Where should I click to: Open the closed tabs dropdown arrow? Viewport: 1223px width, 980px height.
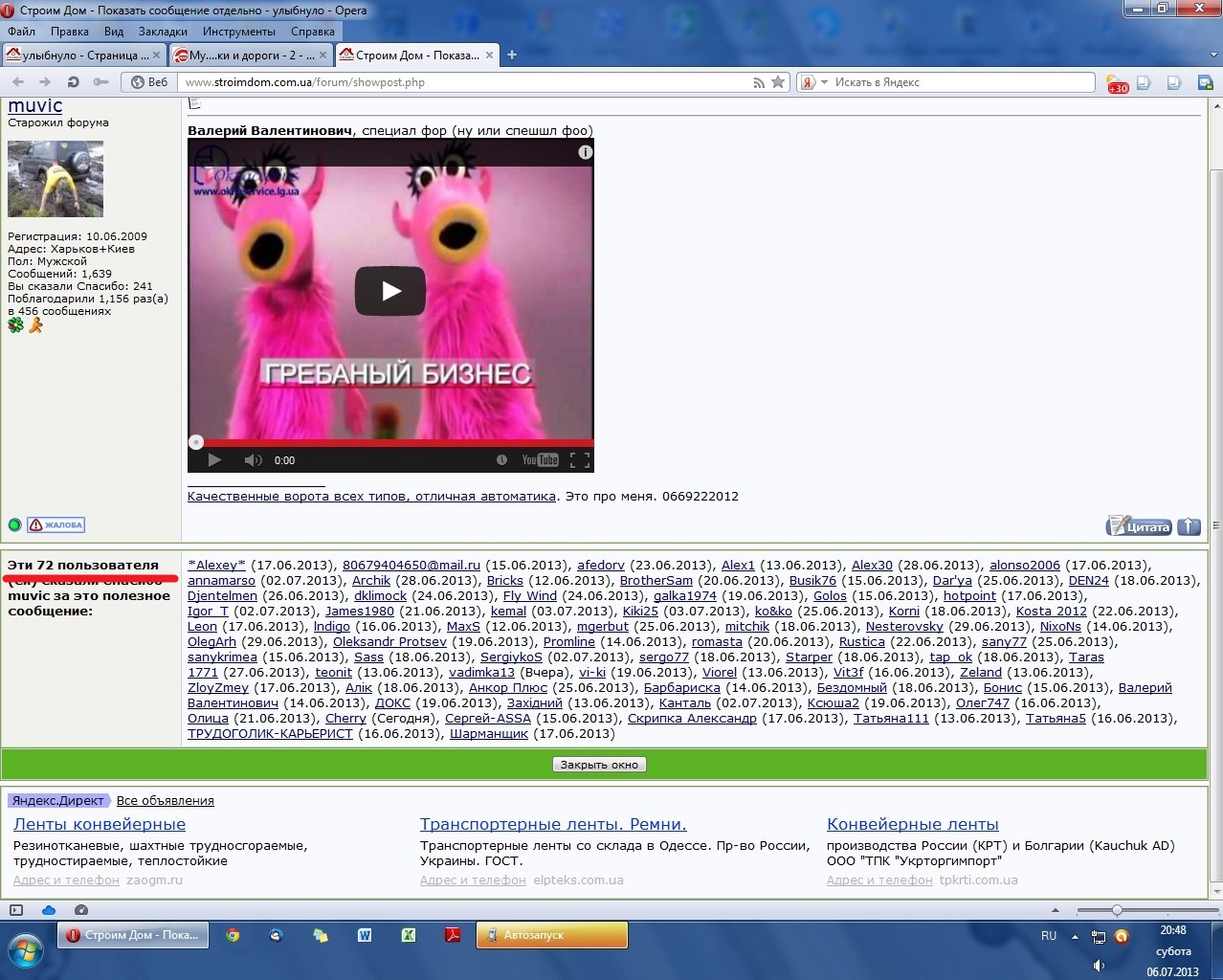(1213, 56)
